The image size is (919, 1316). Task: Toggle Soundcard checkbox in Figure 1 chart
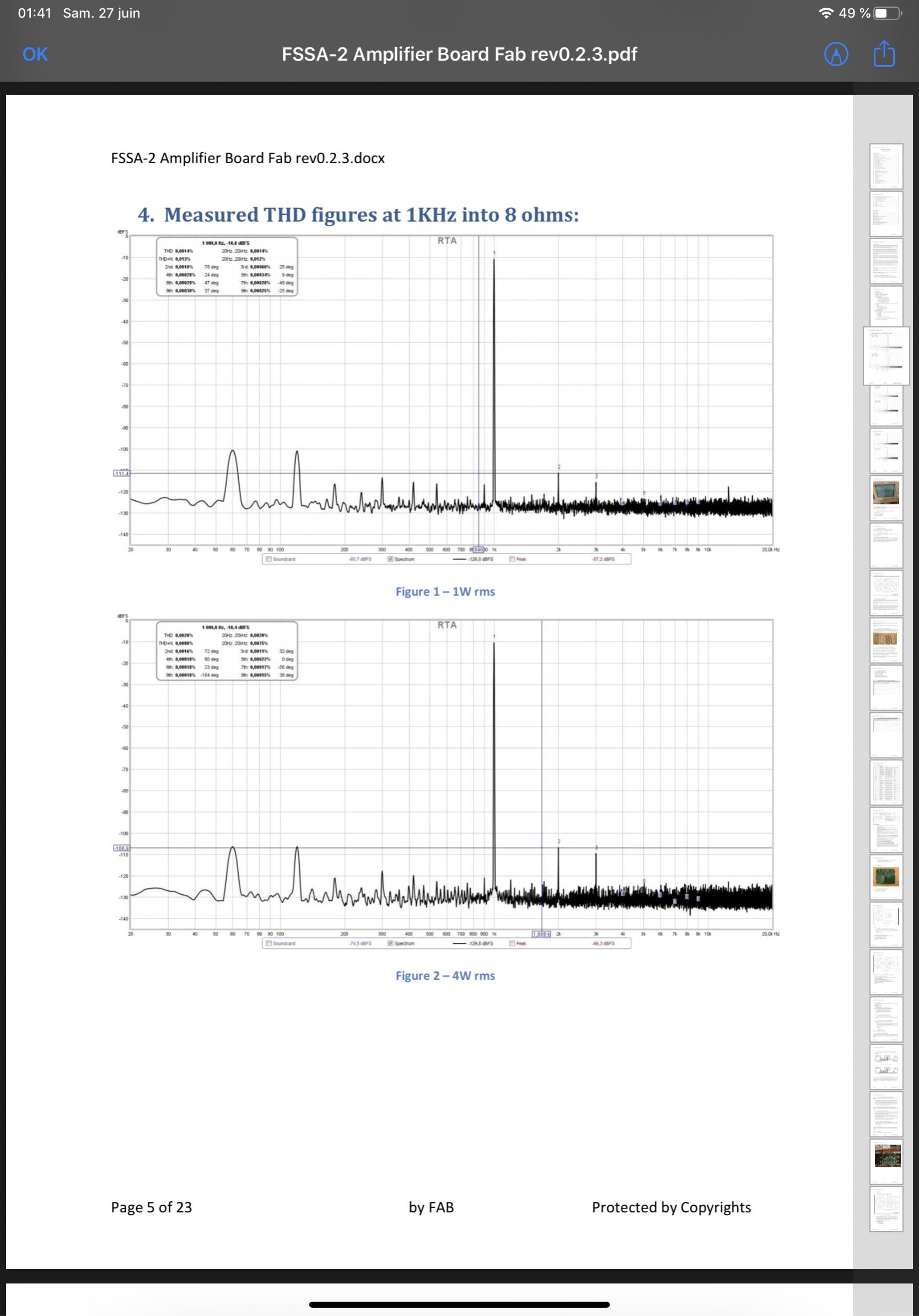pyautogui.click(x=268, y=559)
